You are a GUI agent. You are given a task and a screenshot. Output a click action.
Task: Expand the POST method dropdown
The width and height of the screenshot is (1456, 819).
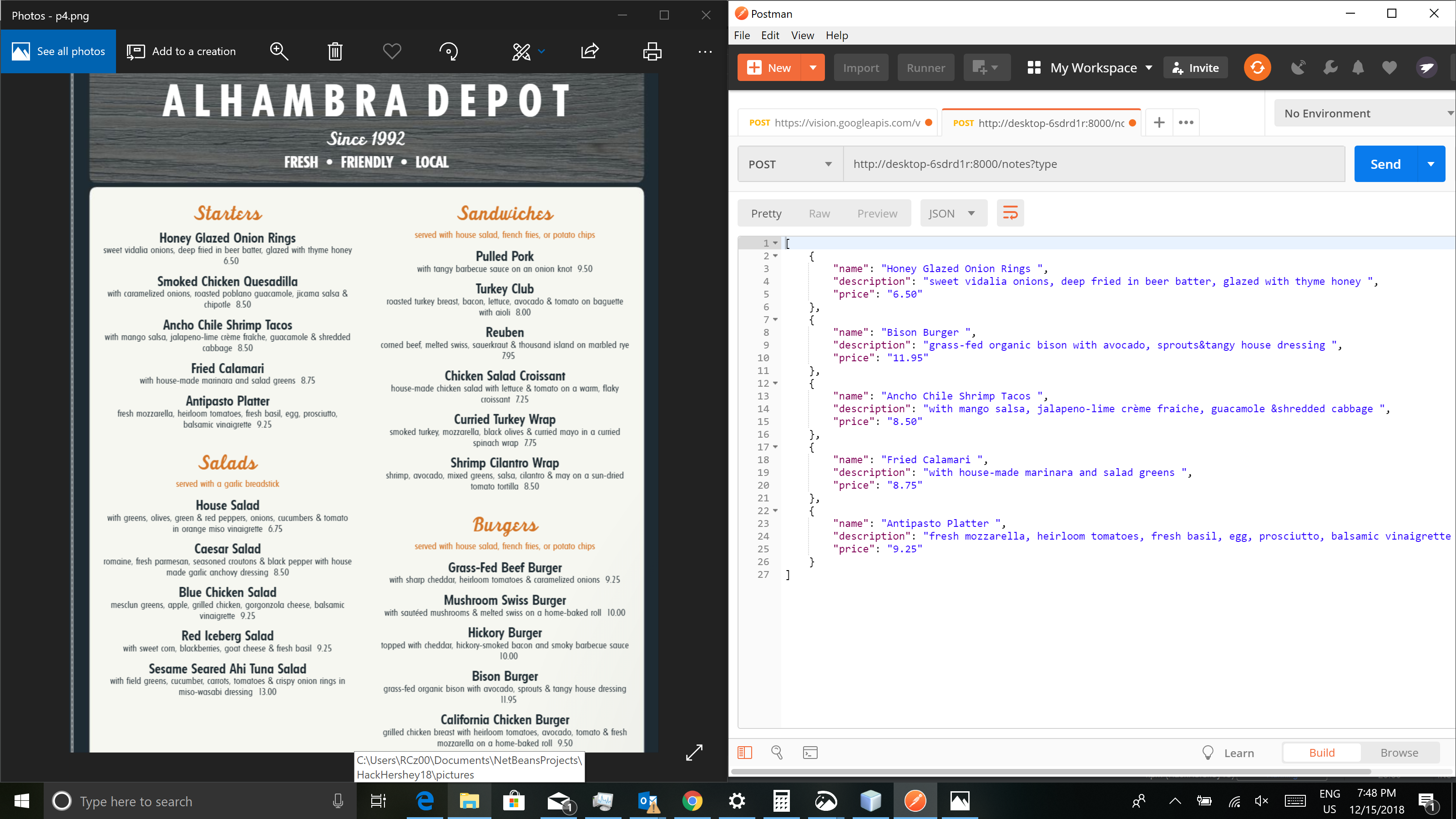(x=789, y=164)
